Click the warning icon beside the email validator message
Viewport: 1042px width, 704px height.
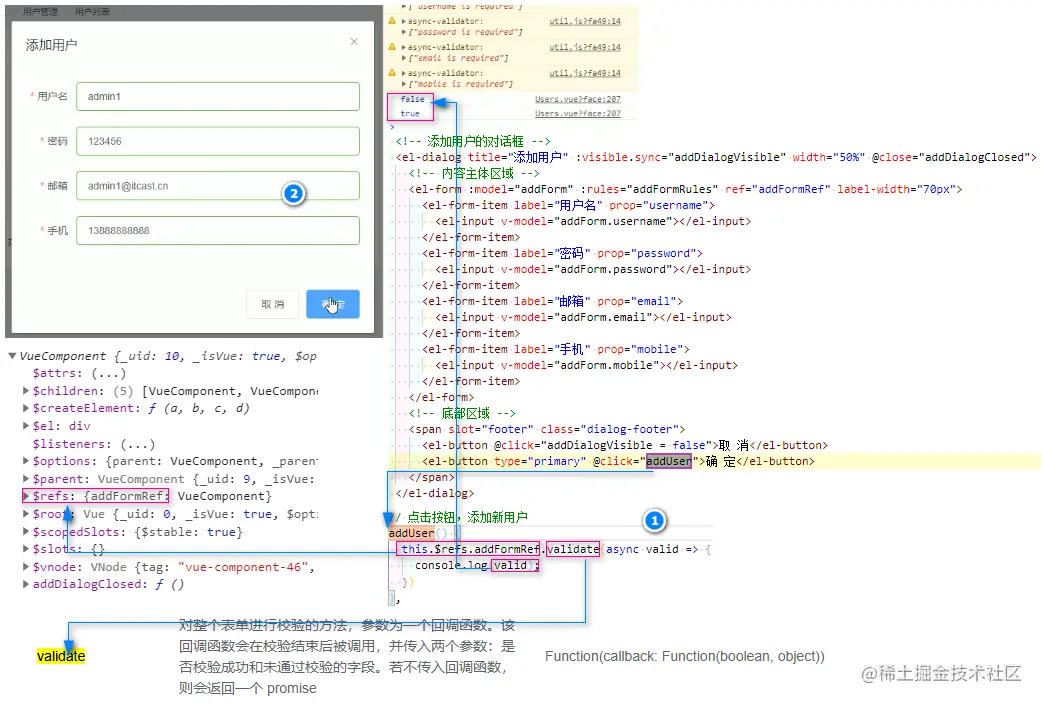click(x=392, y=47)
